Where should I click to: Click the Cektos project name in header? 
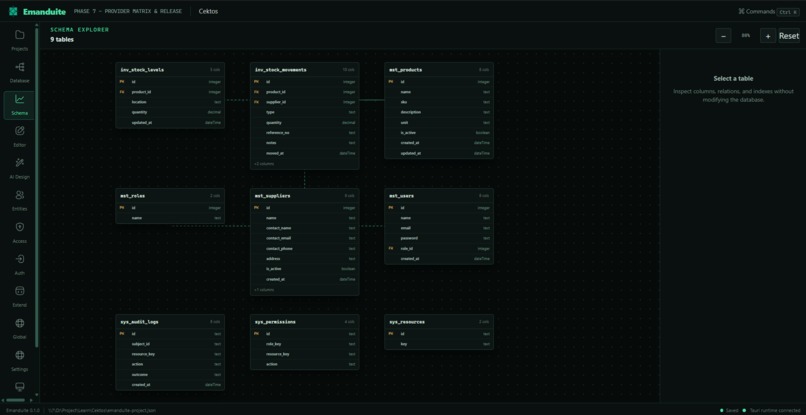208,11
